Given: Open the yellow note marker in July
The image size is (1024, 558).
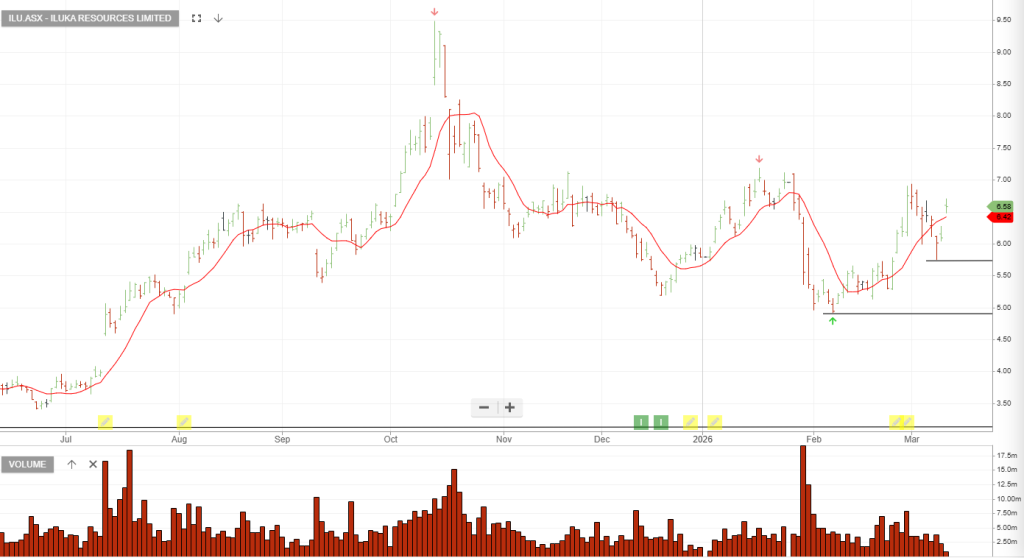Looking at the screenshot, I should click(105, 421).
